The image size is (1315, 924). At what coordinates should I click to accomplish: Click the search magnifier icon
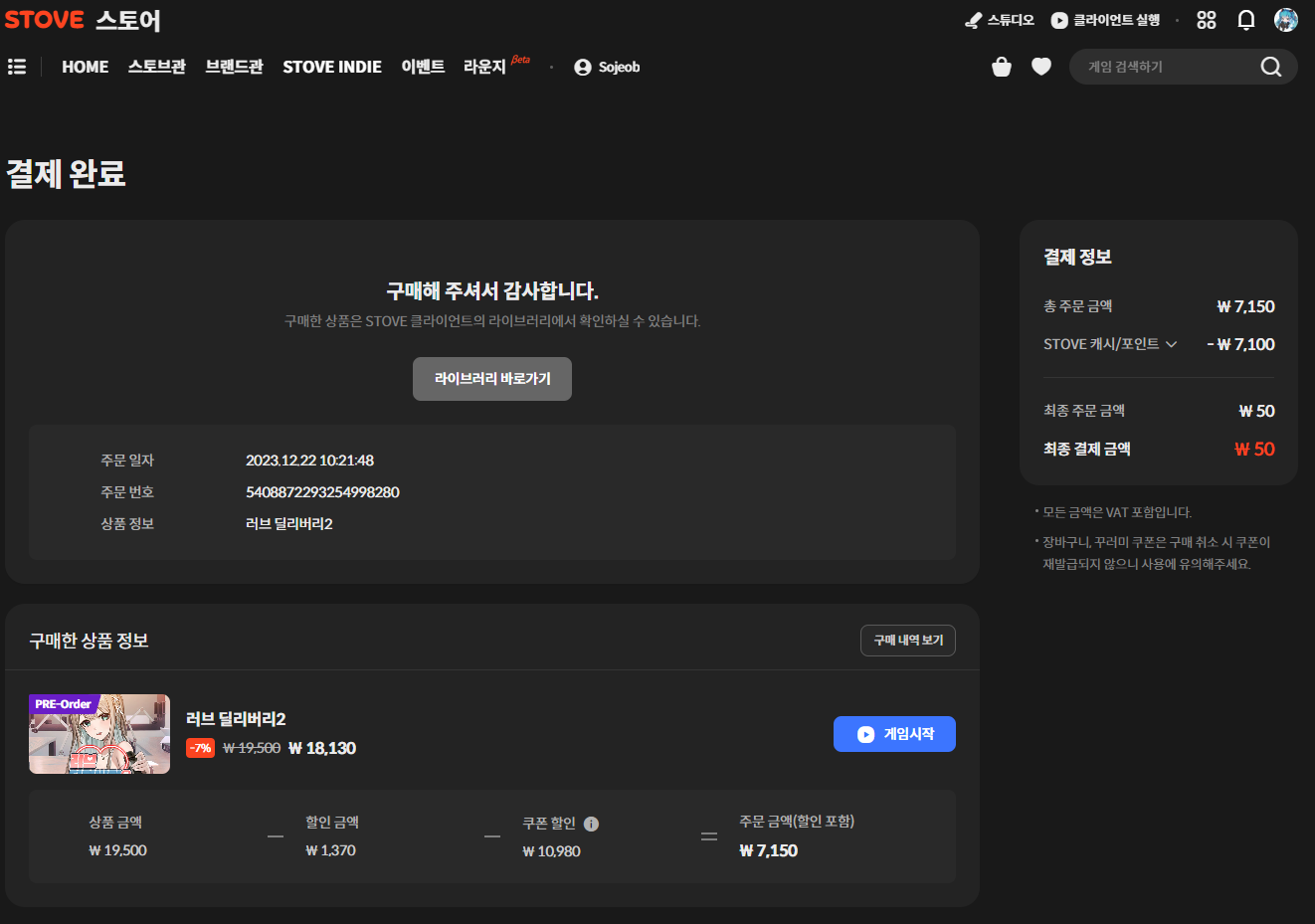coord(1270,67)
